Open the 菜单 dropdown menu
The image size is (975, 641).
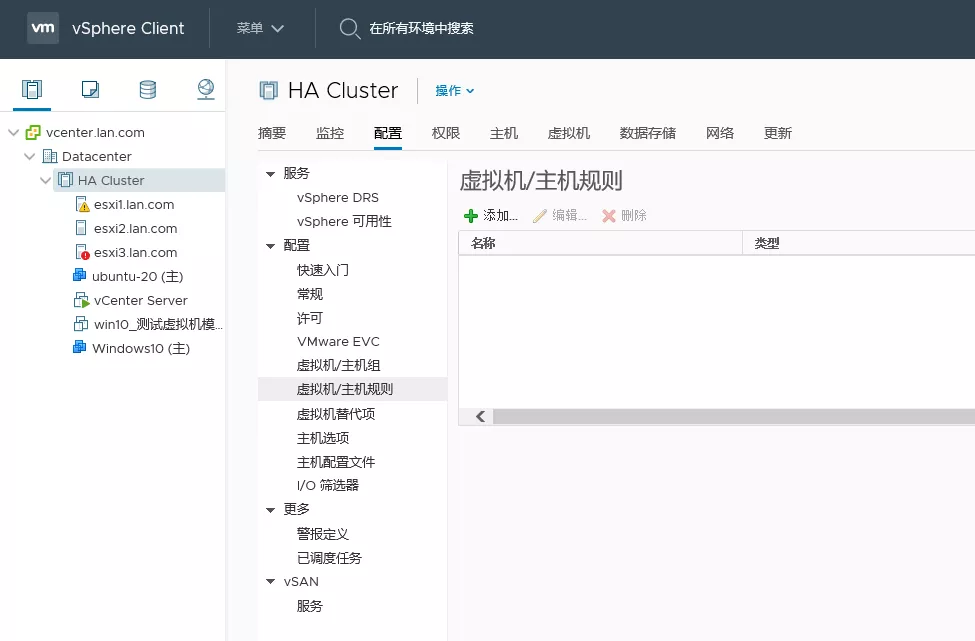(x=260, y=28)
